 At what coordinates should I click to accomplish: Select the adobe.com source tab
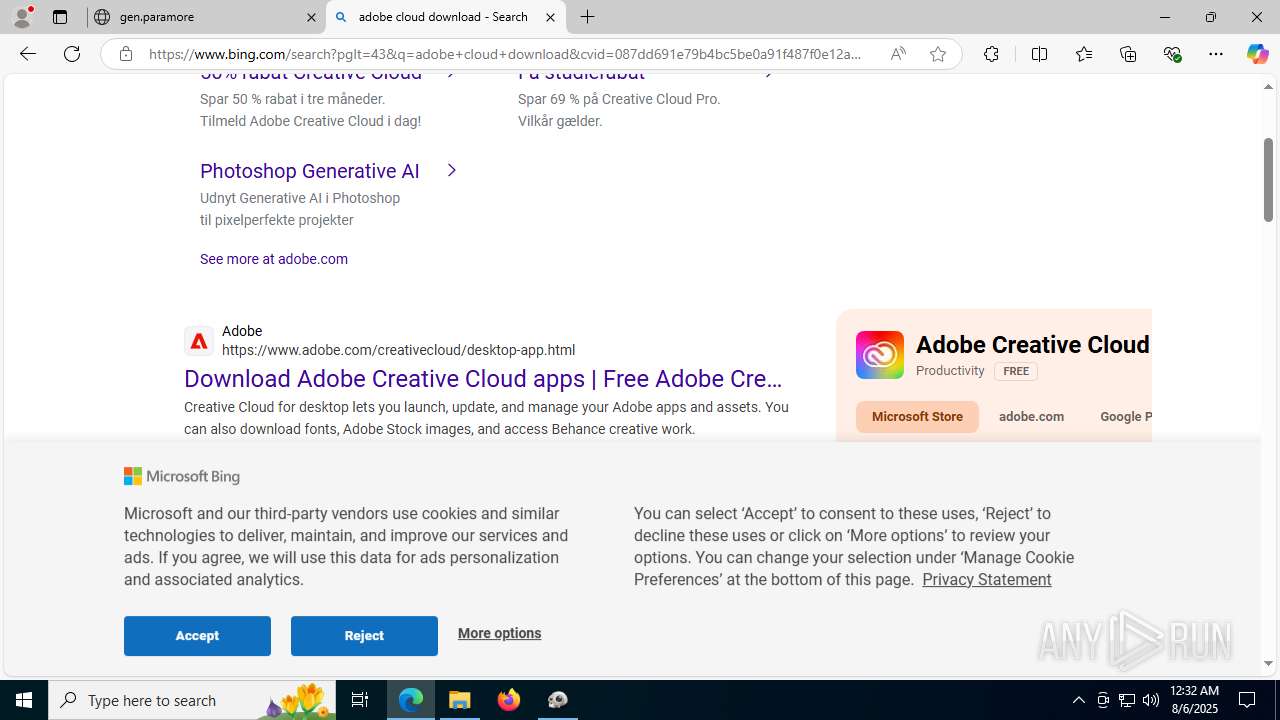coord(1031,417)
